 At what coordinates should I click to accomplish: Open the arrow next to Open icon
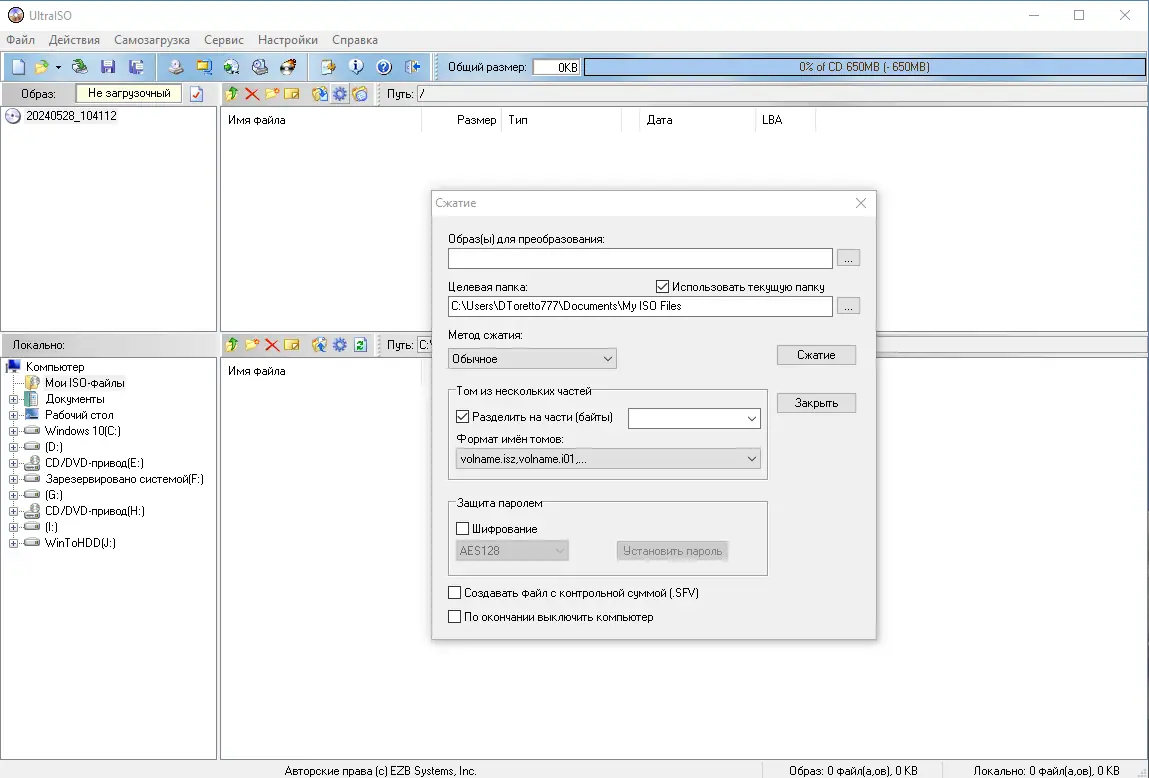[58, 67]
